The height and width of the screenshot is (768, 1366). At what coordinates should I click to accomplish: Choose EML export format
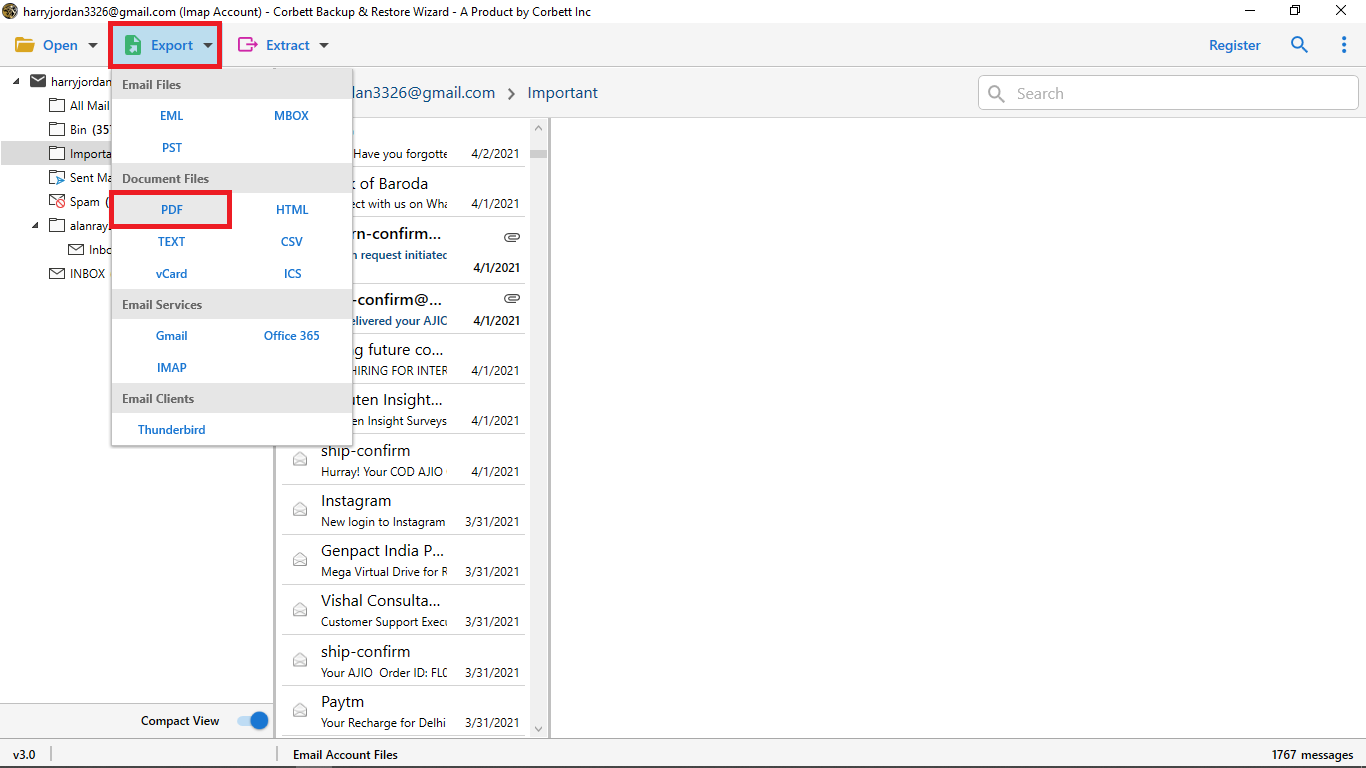[x=172, y=116]
